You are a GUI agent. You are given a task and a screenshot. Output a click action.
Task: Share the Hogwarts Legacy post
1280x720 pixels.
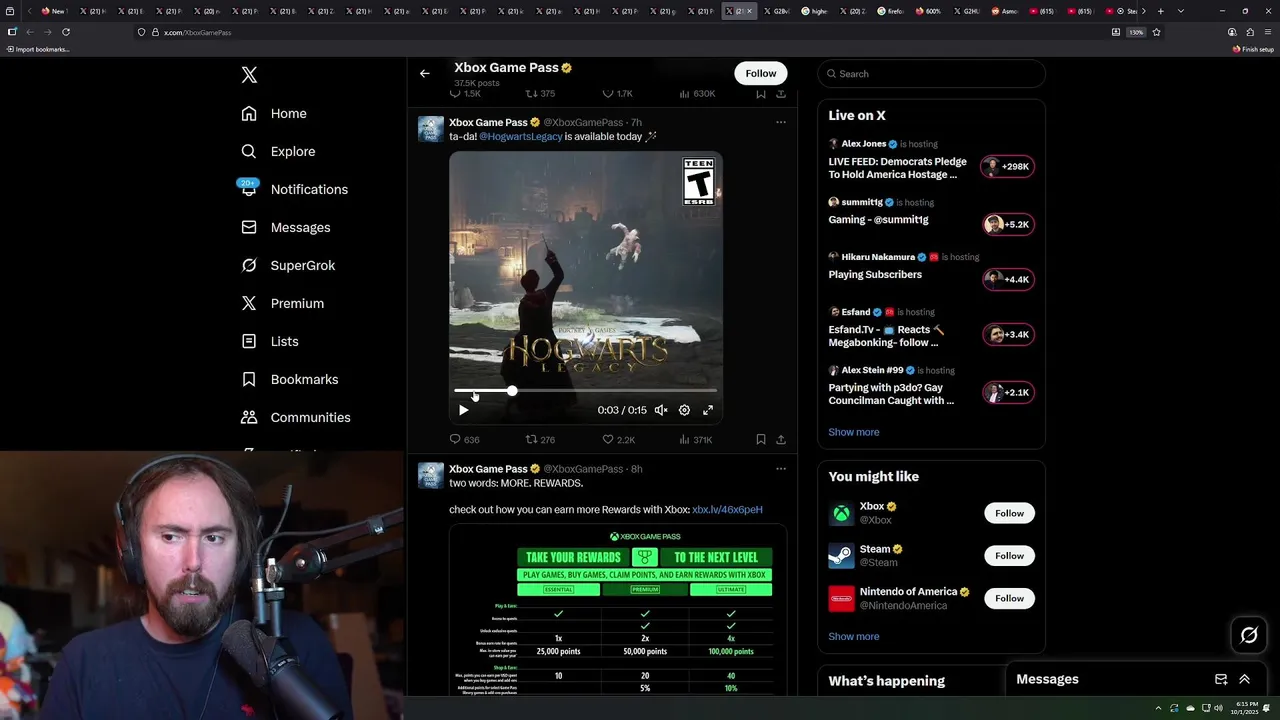(x=781, y=439)
